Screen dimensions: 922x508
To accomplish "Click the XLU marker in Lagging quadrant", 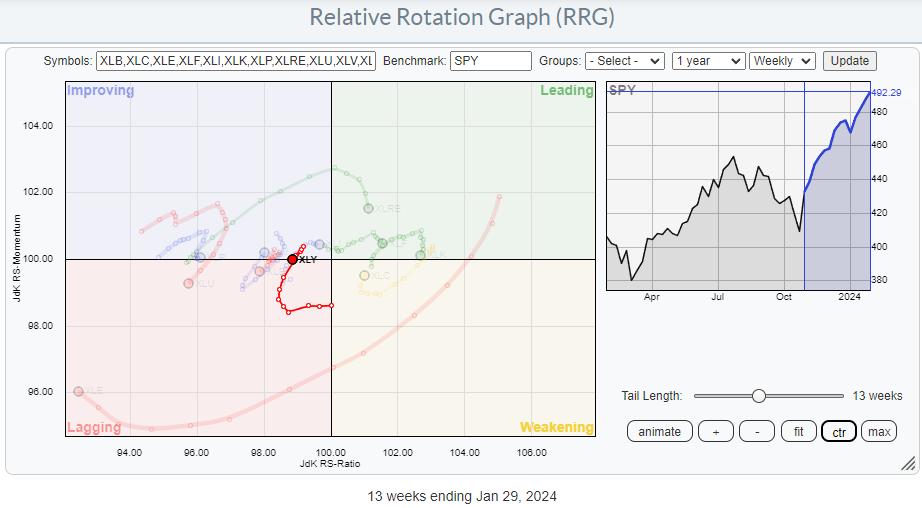I will pos(188,284).
